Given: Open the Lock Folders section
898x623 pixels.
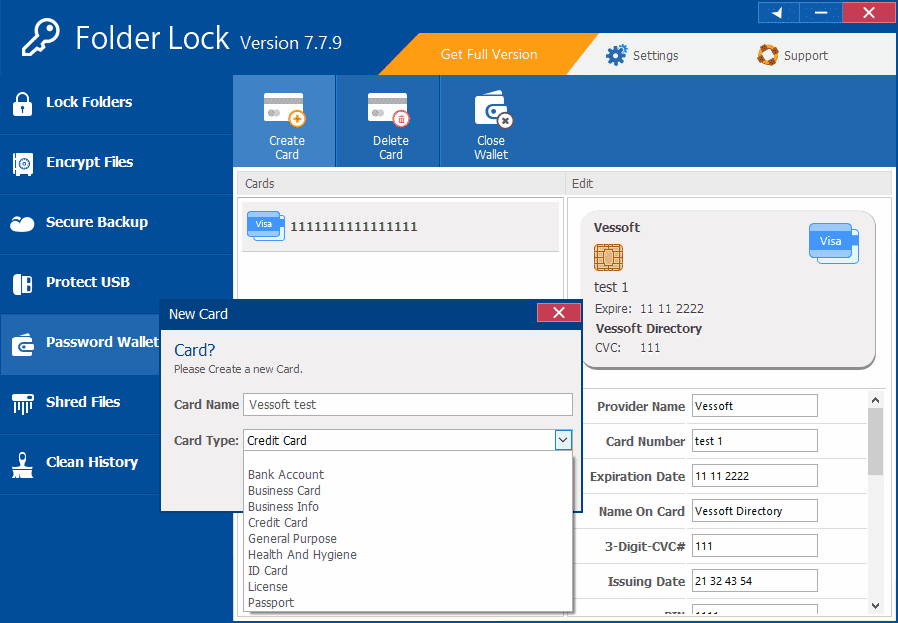Looking at the screenshot, I should tap(116, 102).
